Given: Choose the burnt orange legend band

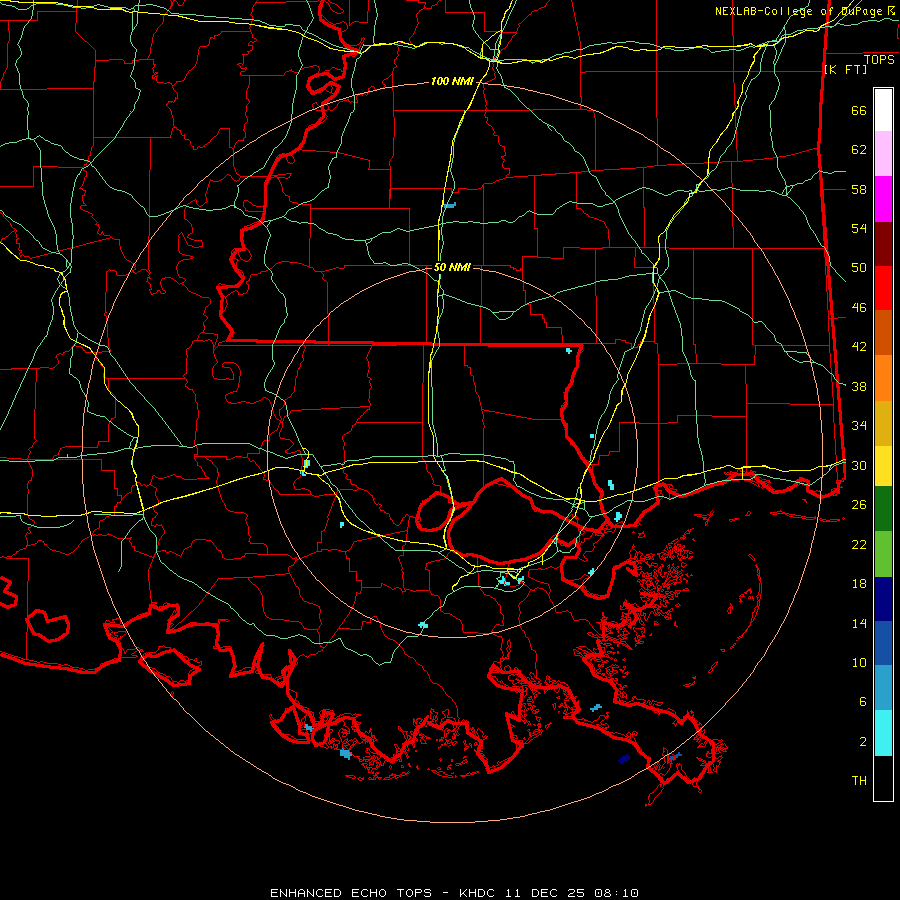Looking at the screenshot, I should point(883,332).
